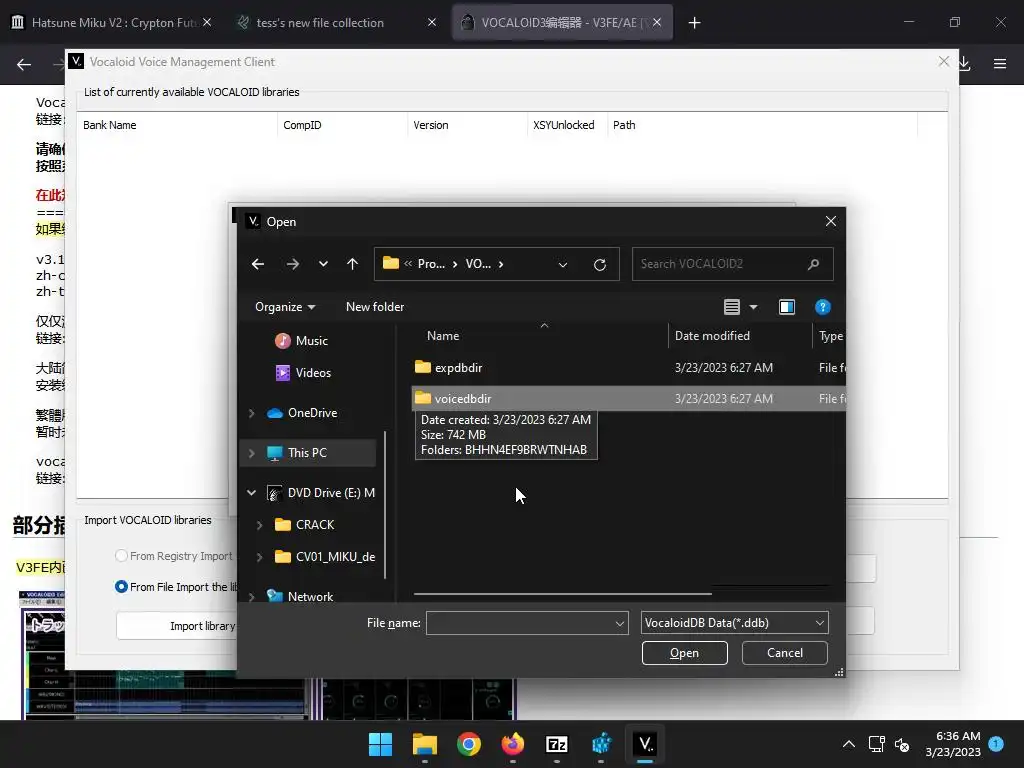Image resolution: width=1024 pixels, height=768 pixels.
Task: Open a new browser tab
Action: coord(694,23)
